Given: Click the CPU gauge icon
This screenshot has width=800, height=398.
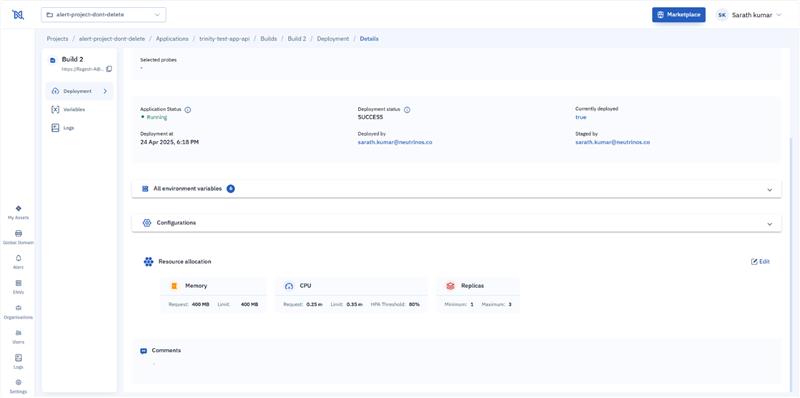Looking at the screenshot, I should click(x=289, y=286).
